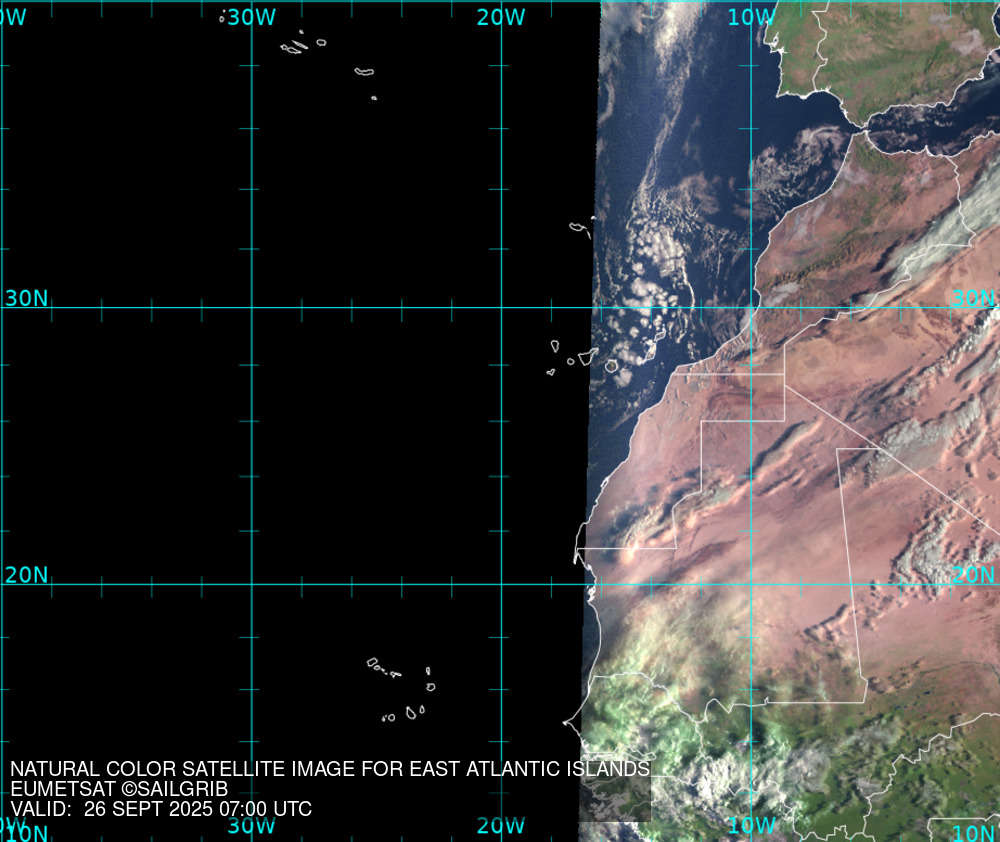Click the 30N latitude label on left edge

(26, 298)
